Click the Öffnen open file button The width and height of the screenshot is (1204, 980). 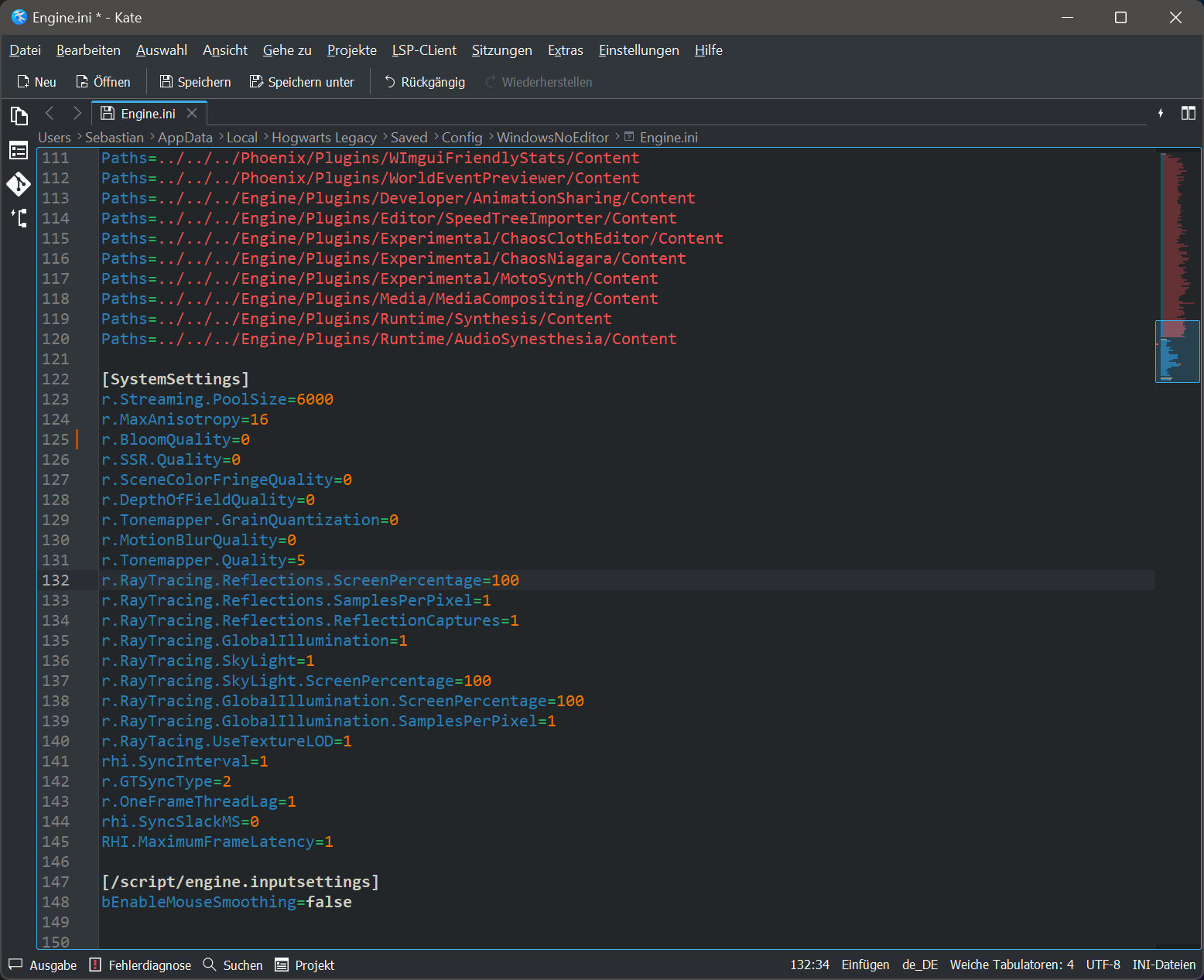pyautogui.click(x=103, y=82)
